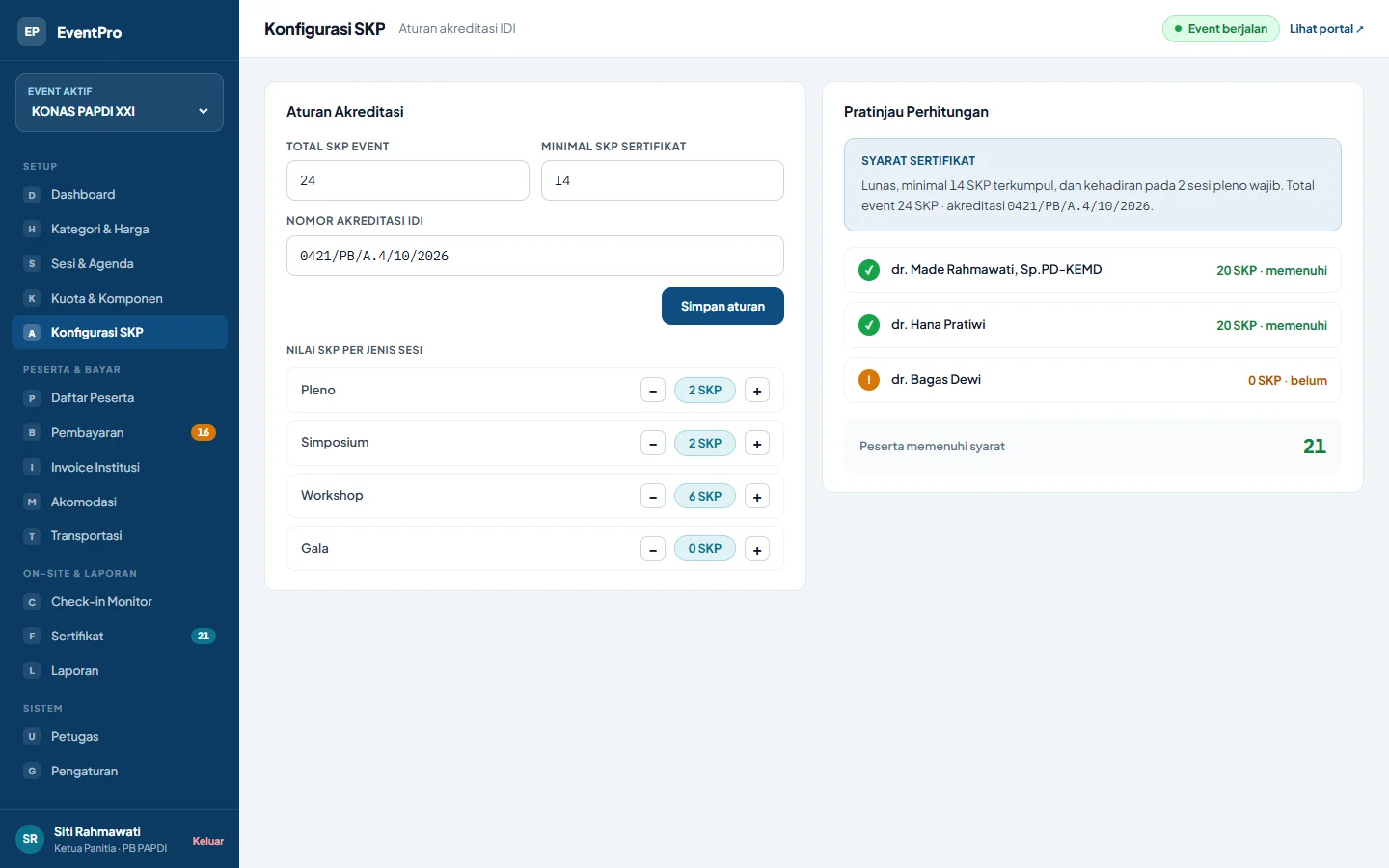Decrease Pleno SKP value
The width and height of the screenshot is (1389, 868).
pos(653,391)
